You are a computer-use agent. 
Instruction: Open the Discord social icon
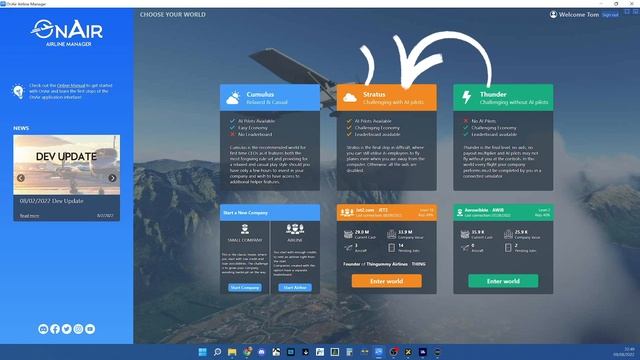43,329
